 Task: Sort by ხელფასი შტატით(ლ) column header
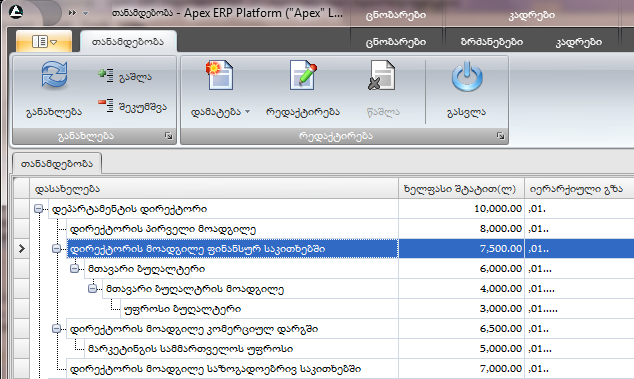tap(461, 188)
